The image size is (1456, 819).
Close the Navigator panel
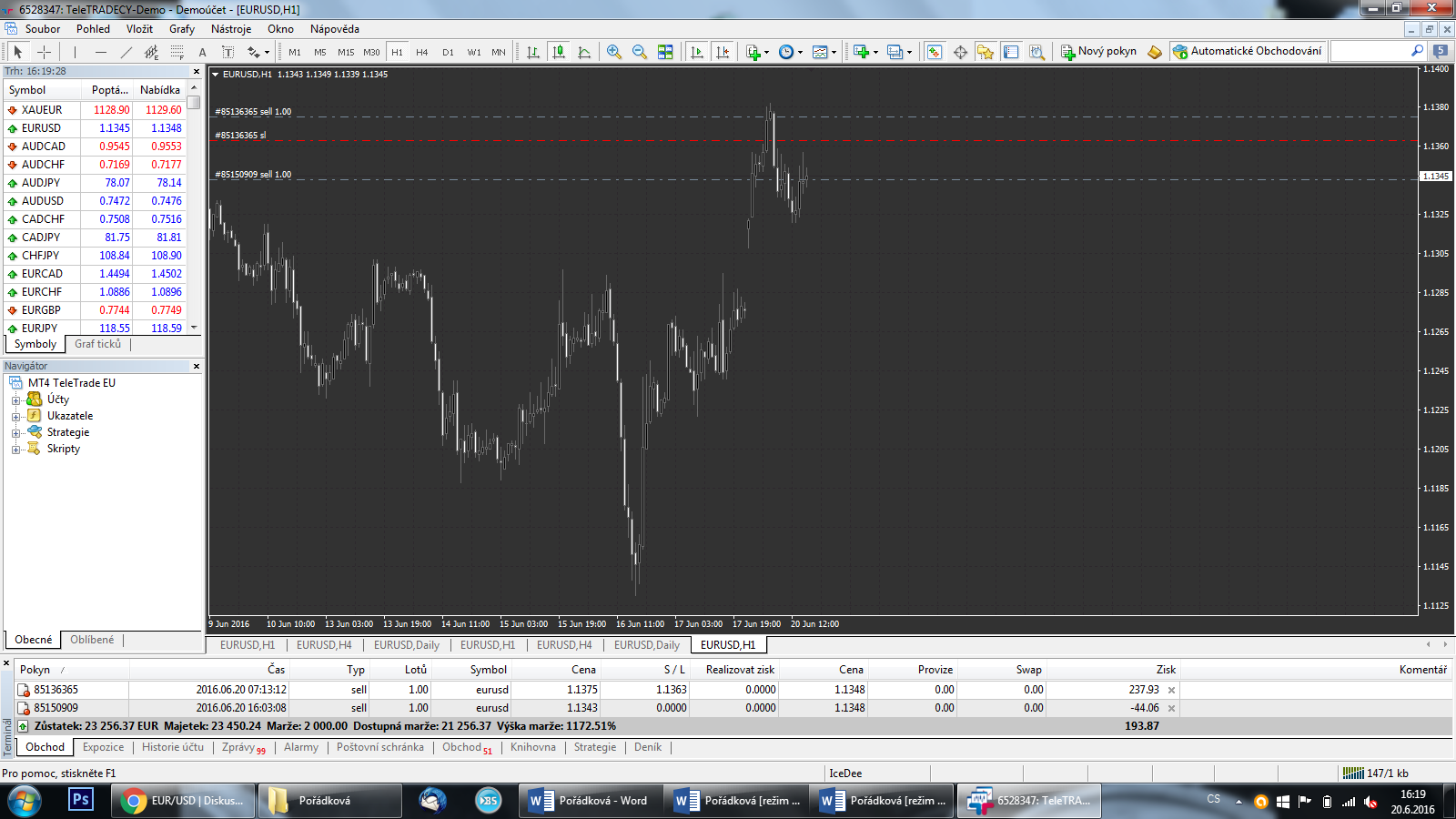tap(196, 366)
